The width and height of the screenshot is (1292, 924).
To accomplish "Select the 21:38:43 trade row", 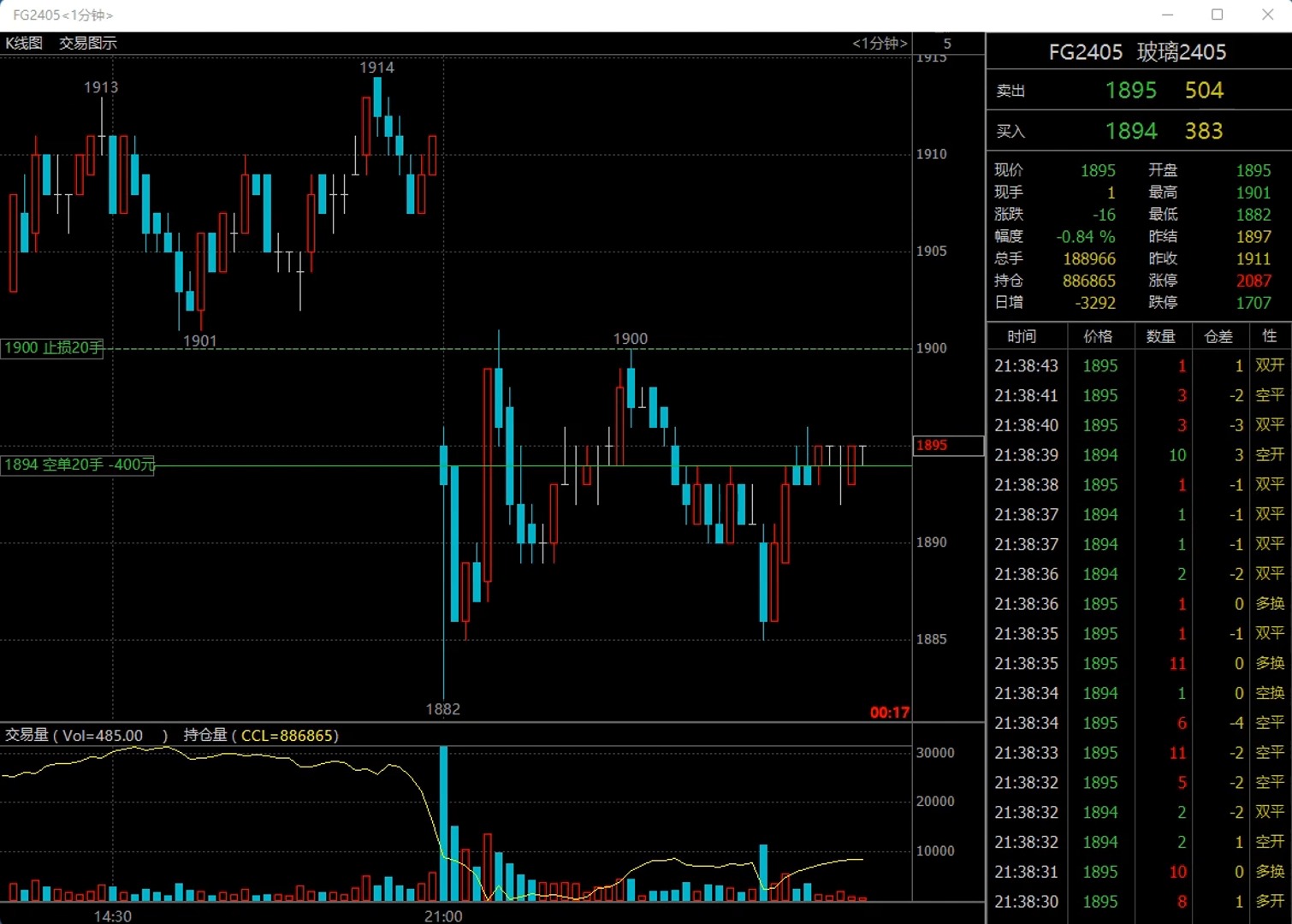I will (1139, 366).
